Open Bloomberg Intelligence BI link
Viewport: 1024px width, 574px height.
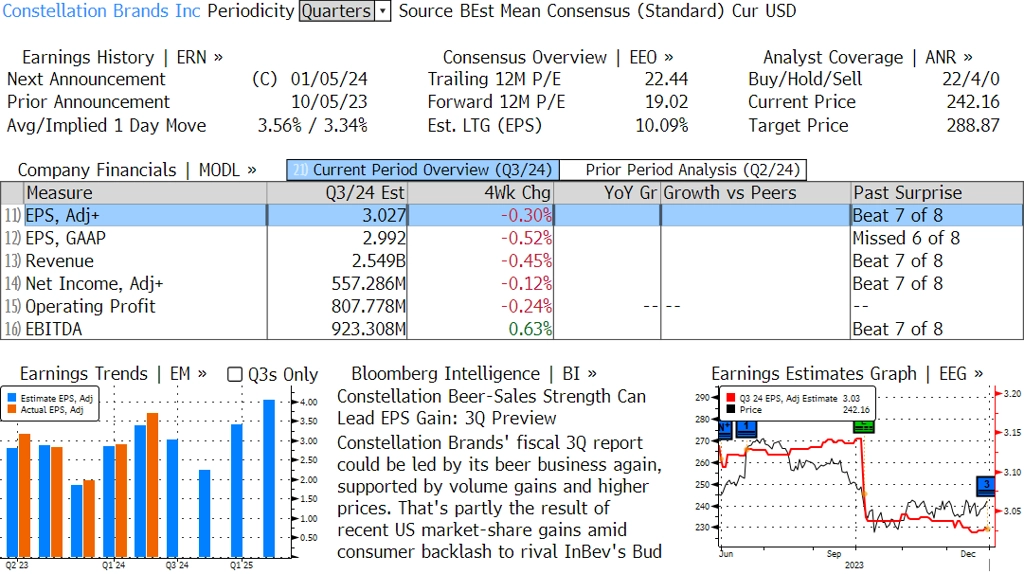coord(474,374)
